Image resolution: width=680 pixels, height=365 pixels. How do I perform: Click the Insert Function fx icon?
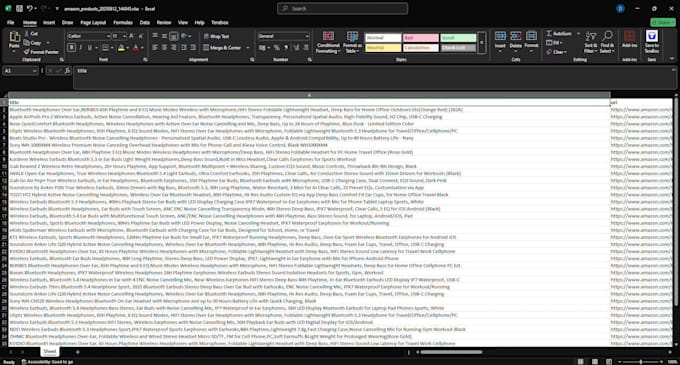tap(67, 71)
